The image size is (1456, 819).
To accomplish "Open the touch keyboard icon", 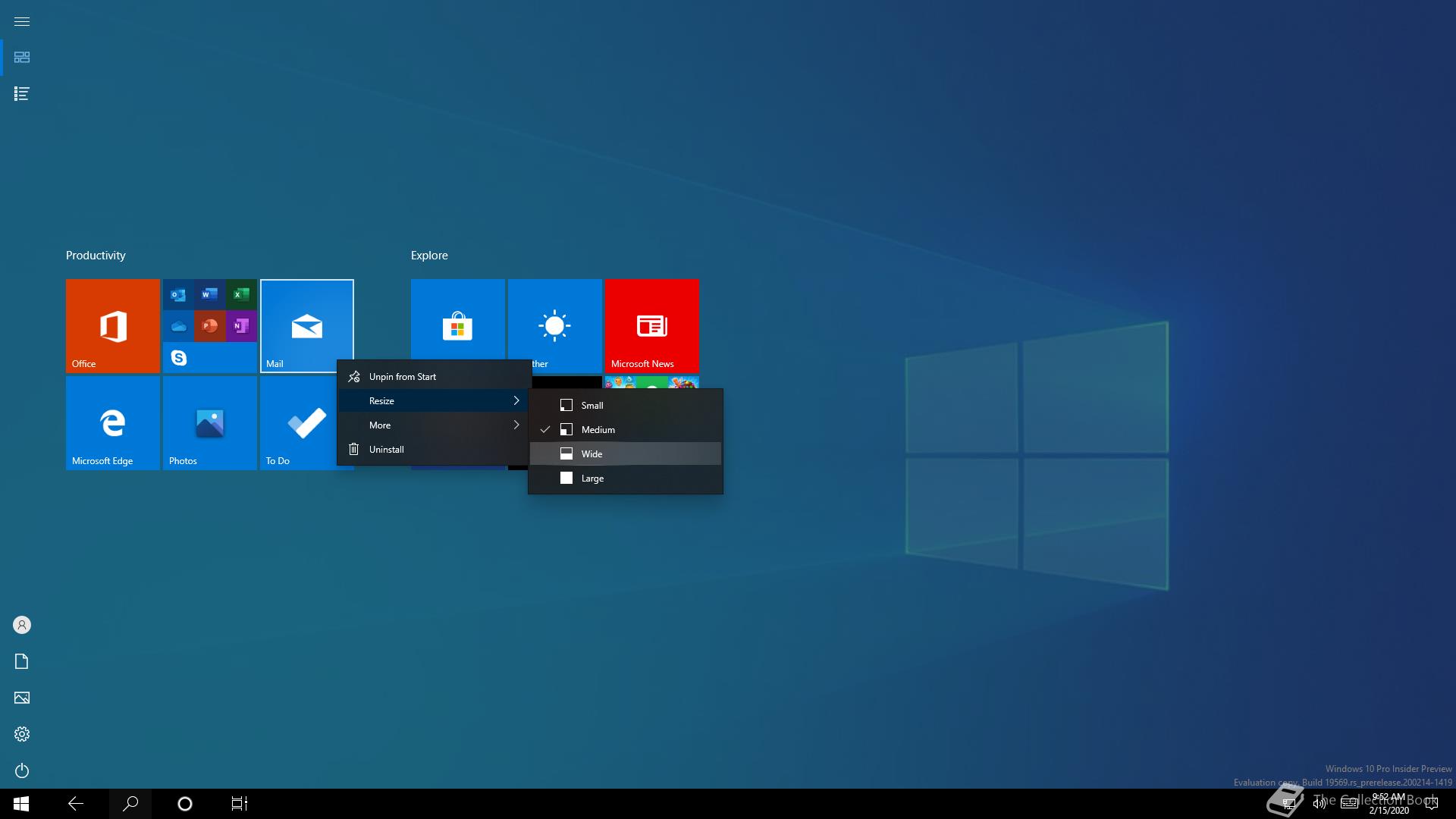I will tap(1350, 804).
